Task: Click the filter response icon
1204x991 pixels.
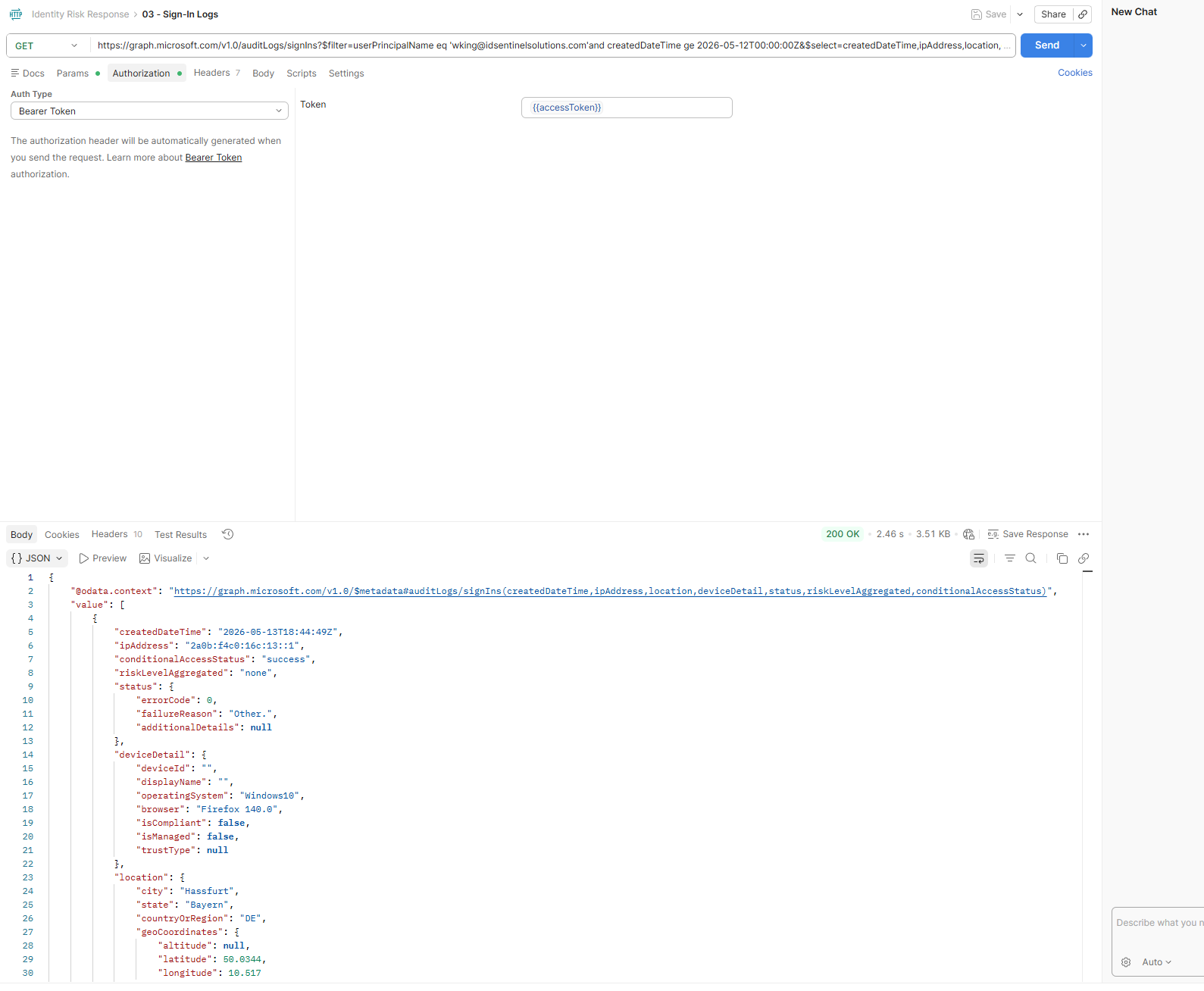Action: click(1009, 558)
